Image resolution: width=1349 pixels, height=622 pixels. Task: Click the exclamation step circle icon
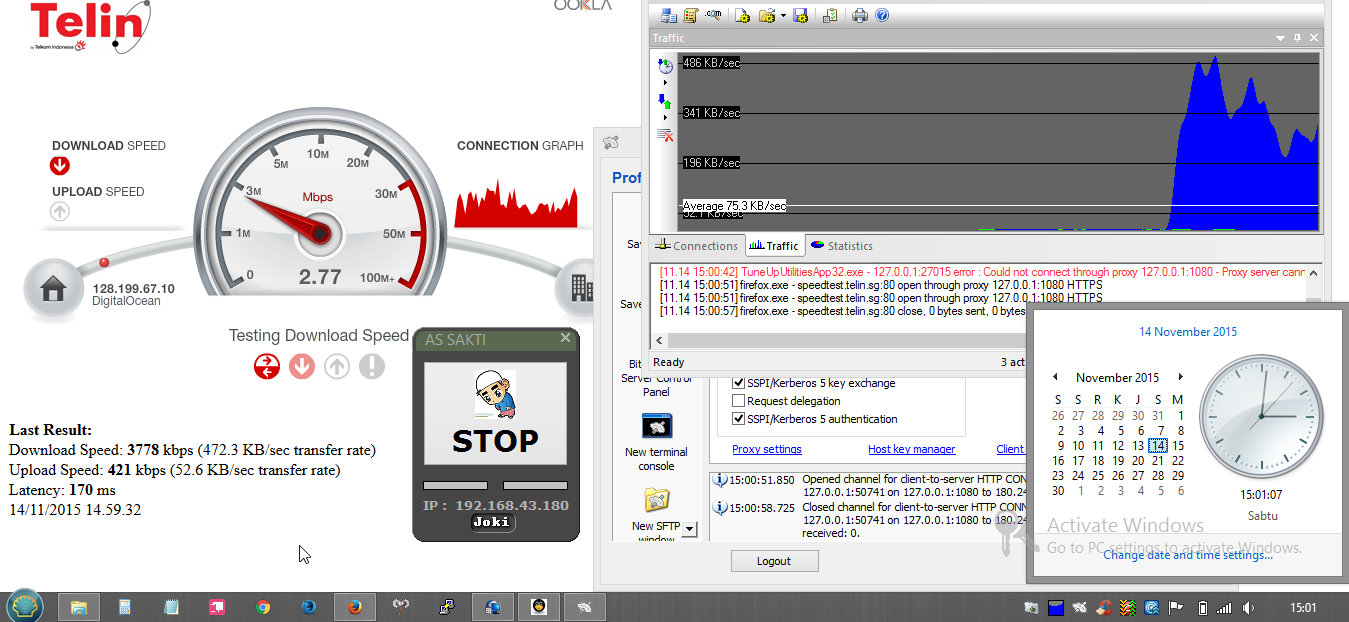coord(372,366)
